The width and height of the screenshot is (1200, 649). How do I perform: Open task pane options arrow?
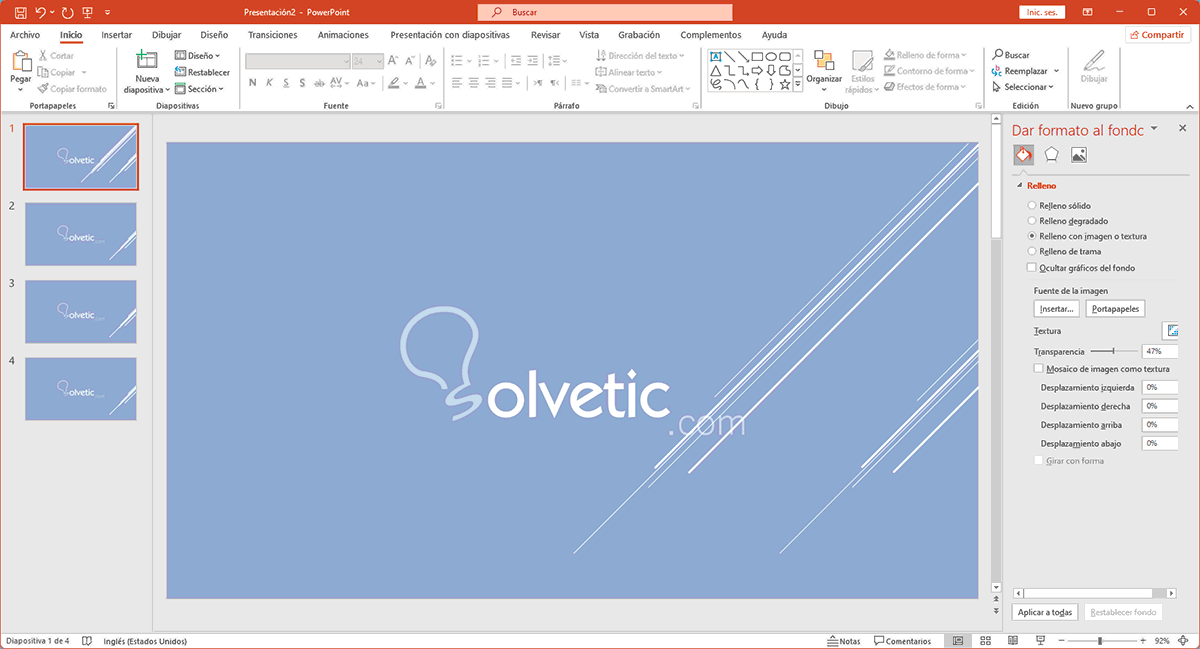coord(1154,128)
